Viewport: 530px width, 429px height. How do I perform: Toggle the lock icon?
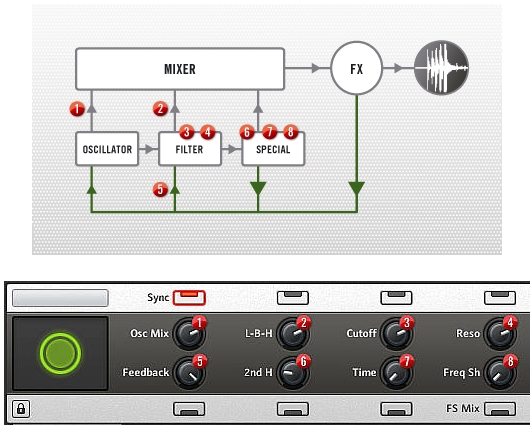click(x=21, y=409)
